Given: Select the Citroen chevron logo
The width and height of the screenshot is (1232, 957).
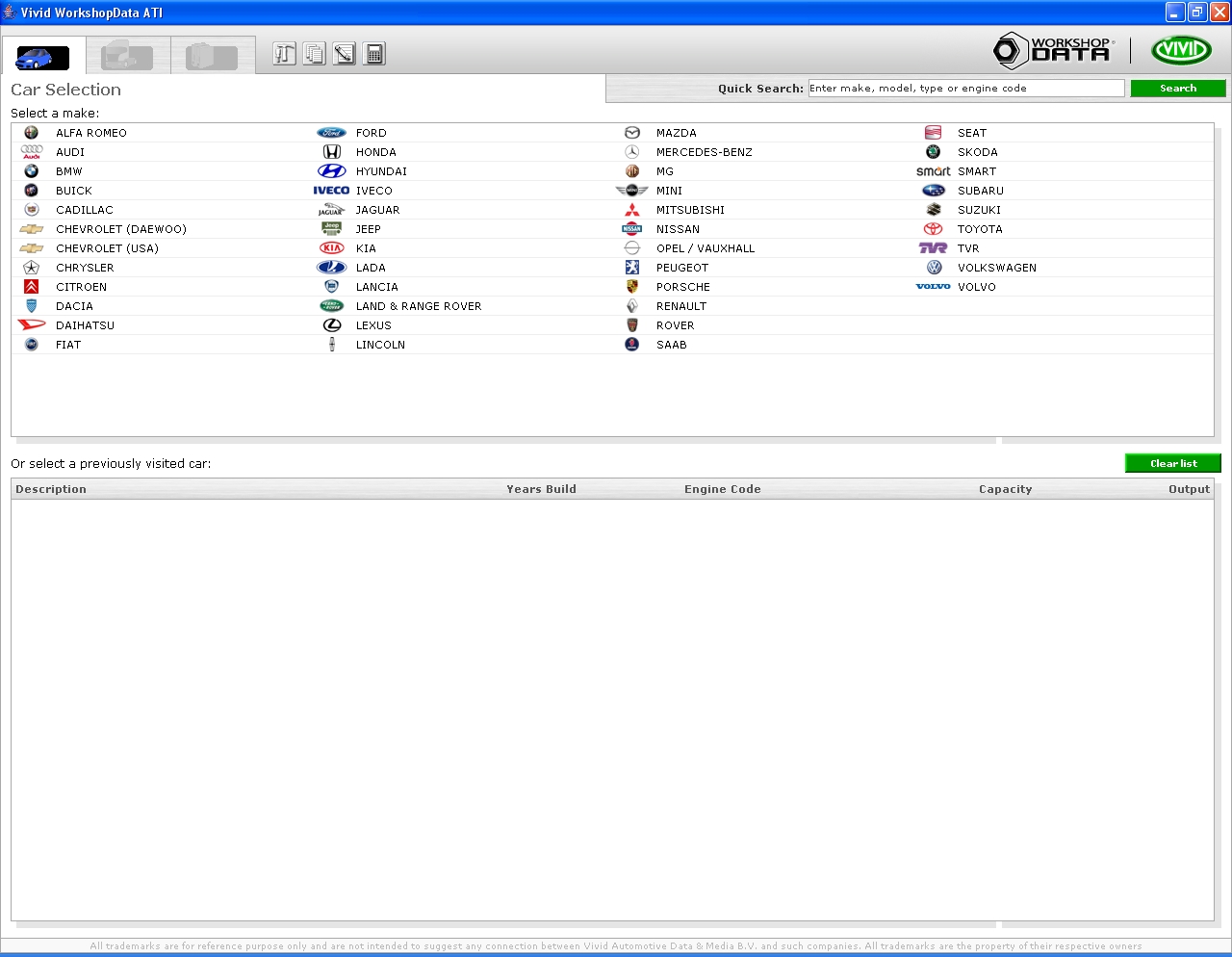Looking at the screenshot, I should coord(32,287).
